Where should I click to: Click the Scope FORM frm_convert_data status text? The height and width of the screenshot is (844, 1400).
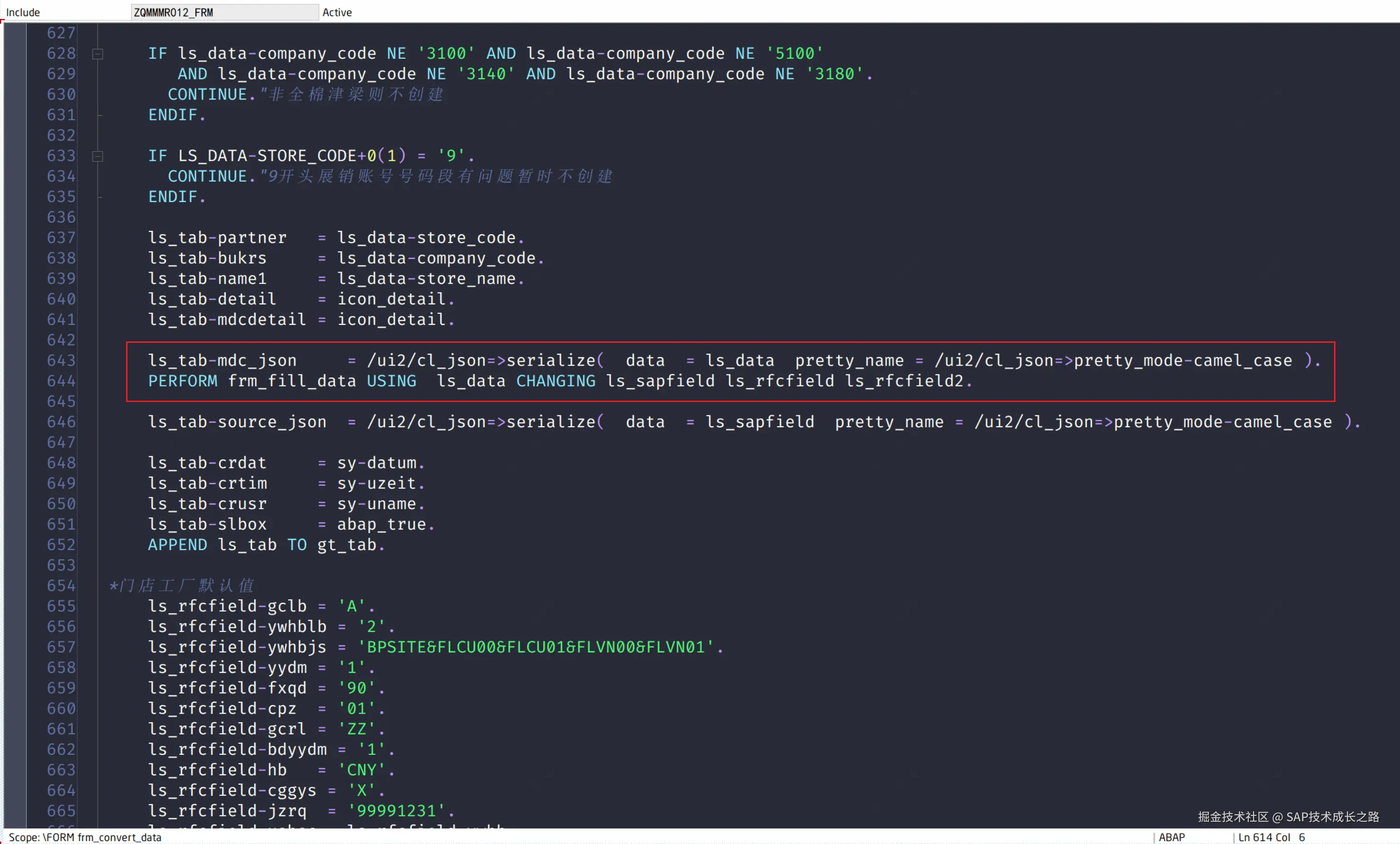[85, 837]
